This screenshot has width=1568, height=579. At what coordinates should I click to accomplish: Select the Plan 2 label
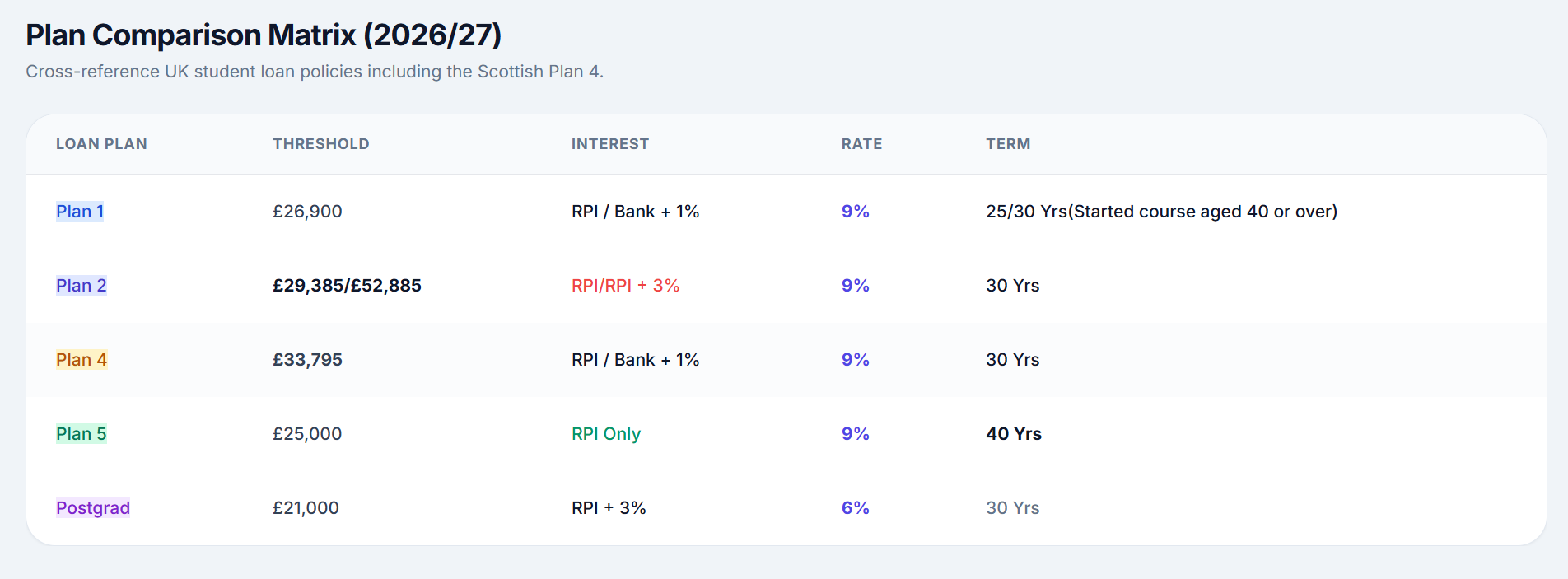pos(81,286)
